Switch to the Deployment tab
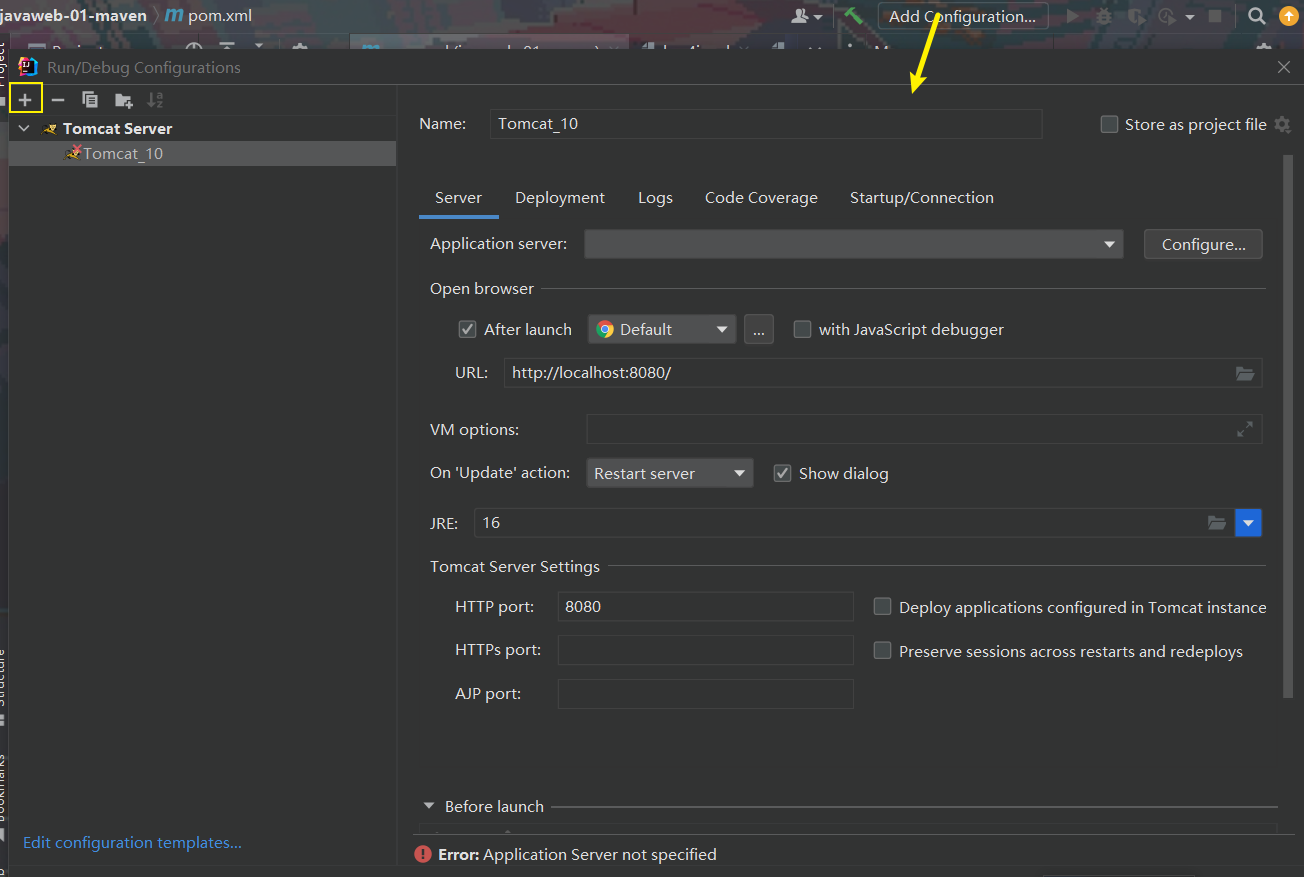 (x=560, y=198)
